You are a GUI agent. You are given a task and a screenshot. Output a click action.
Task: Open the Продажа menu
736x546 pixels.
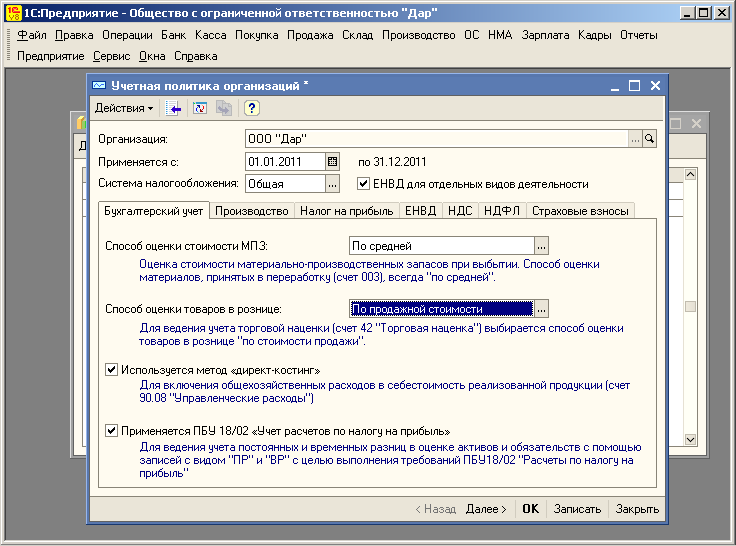pos(310,35)
